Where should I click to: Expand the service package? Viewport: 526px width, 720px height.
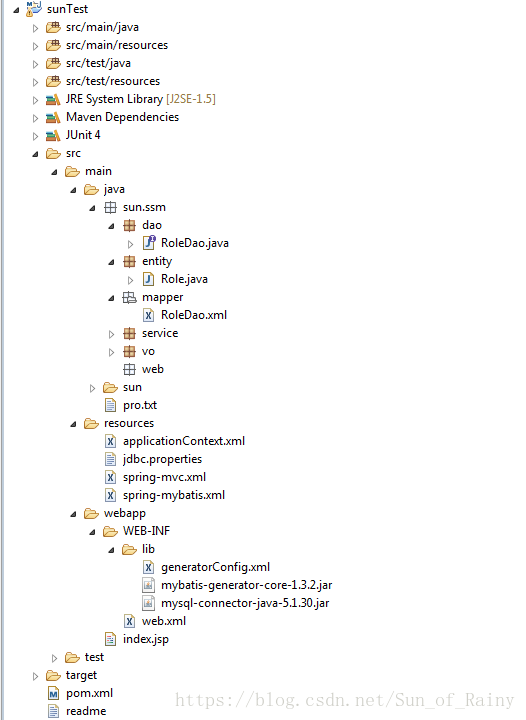(111, 334)
